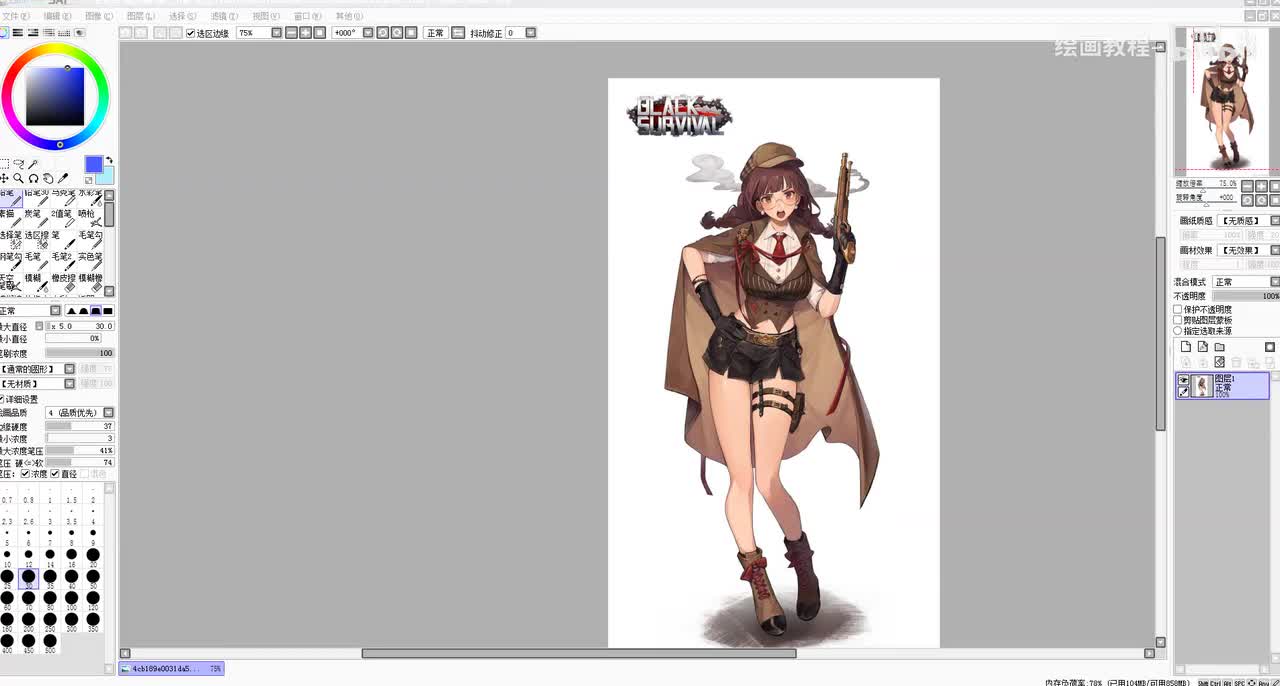Image resolution: width=1280 pixels, height=686 pixels.
Task: Select the lasso selection tool
Action: pyautogui.click(x=19, y=163)
